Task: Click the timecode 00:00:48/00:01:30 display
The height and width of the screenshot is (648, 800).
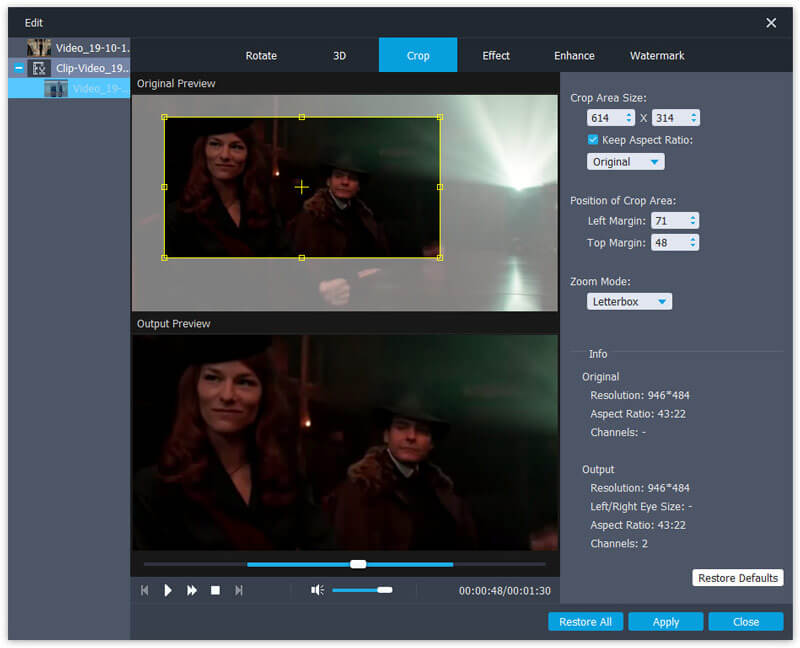Action: pos(505,591)
